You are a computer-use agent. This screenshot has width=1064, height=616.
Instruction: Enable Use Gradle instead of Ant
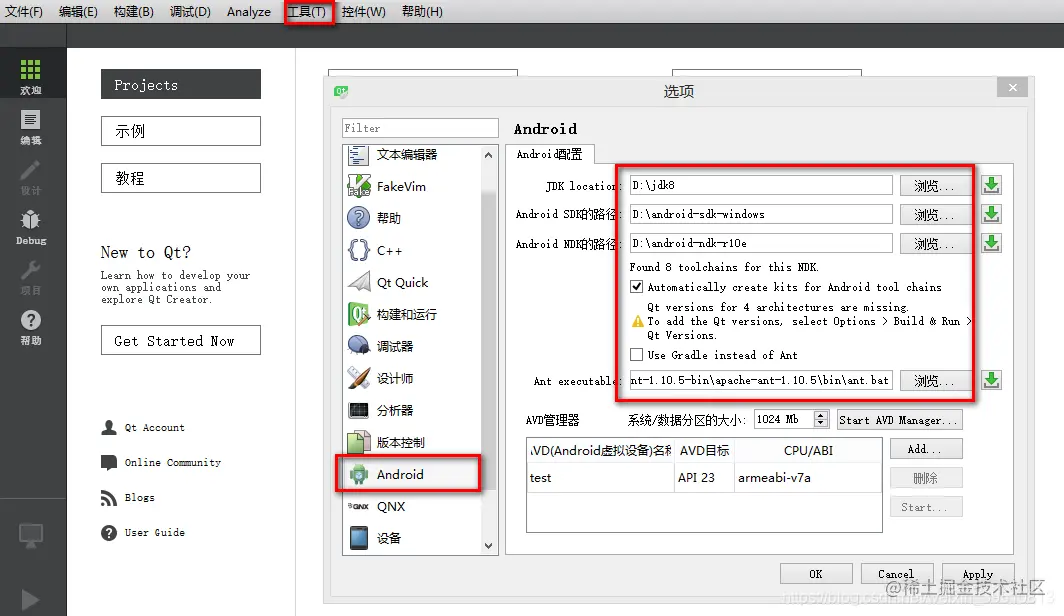(636, 355)
